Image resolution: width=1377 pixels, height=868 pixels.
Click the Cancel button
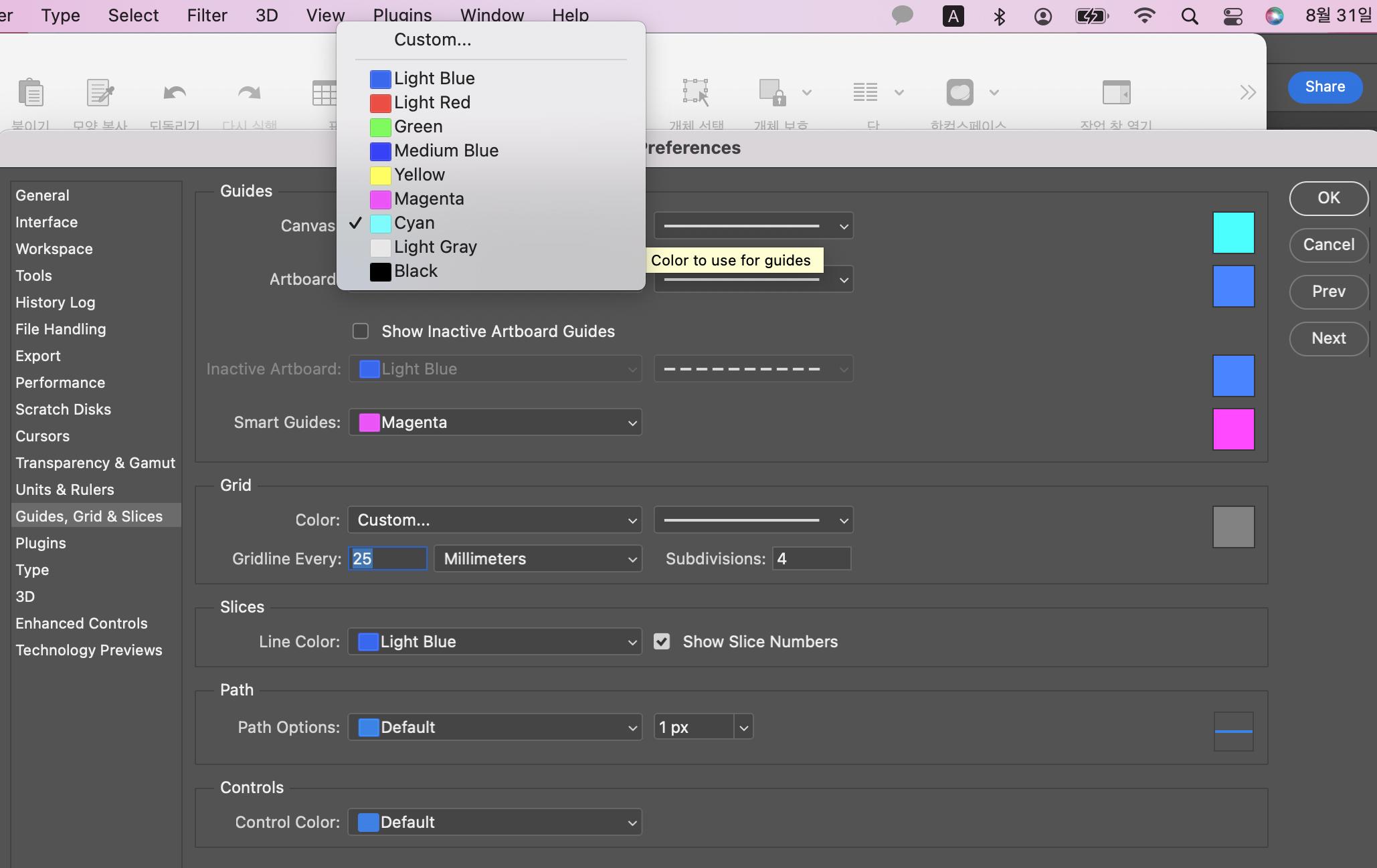pos(1328,245)
